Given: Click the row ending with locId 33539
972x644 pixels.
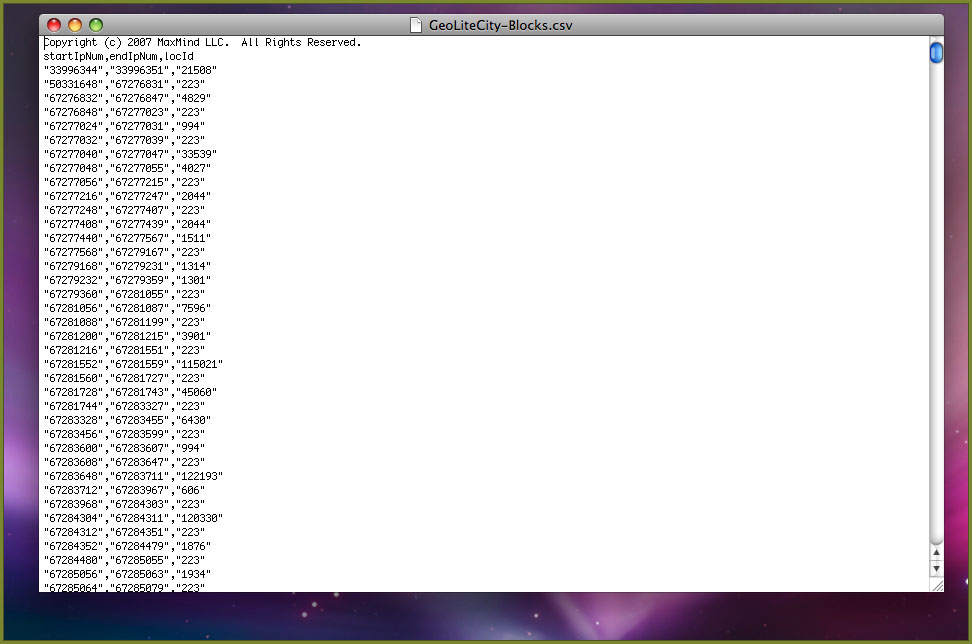Looking at the screenshot, I should pyautogui.click(x=130, y=155).
